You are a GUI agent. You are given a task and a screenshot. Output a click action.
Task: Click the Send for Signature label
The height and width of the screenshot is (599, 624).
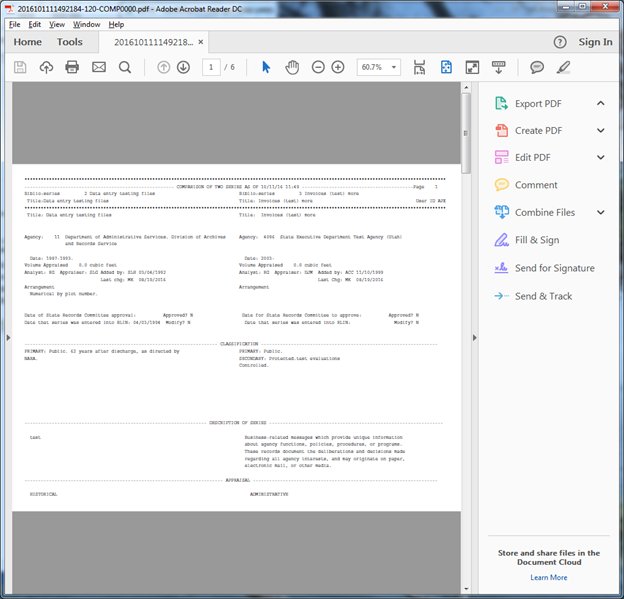tap(555, 268)
